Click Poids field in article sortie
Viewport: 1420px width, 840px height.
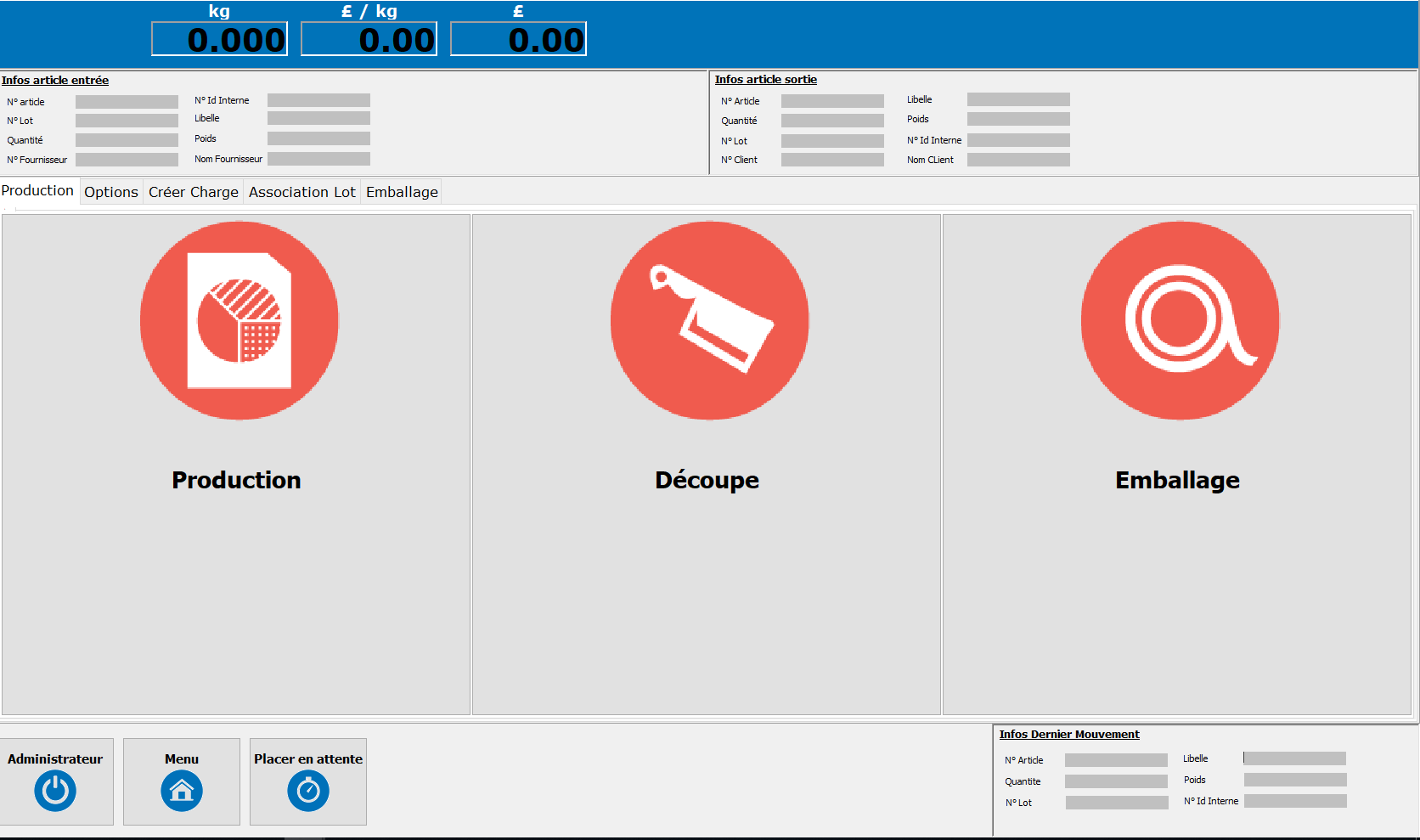(x=1018, y=119)
